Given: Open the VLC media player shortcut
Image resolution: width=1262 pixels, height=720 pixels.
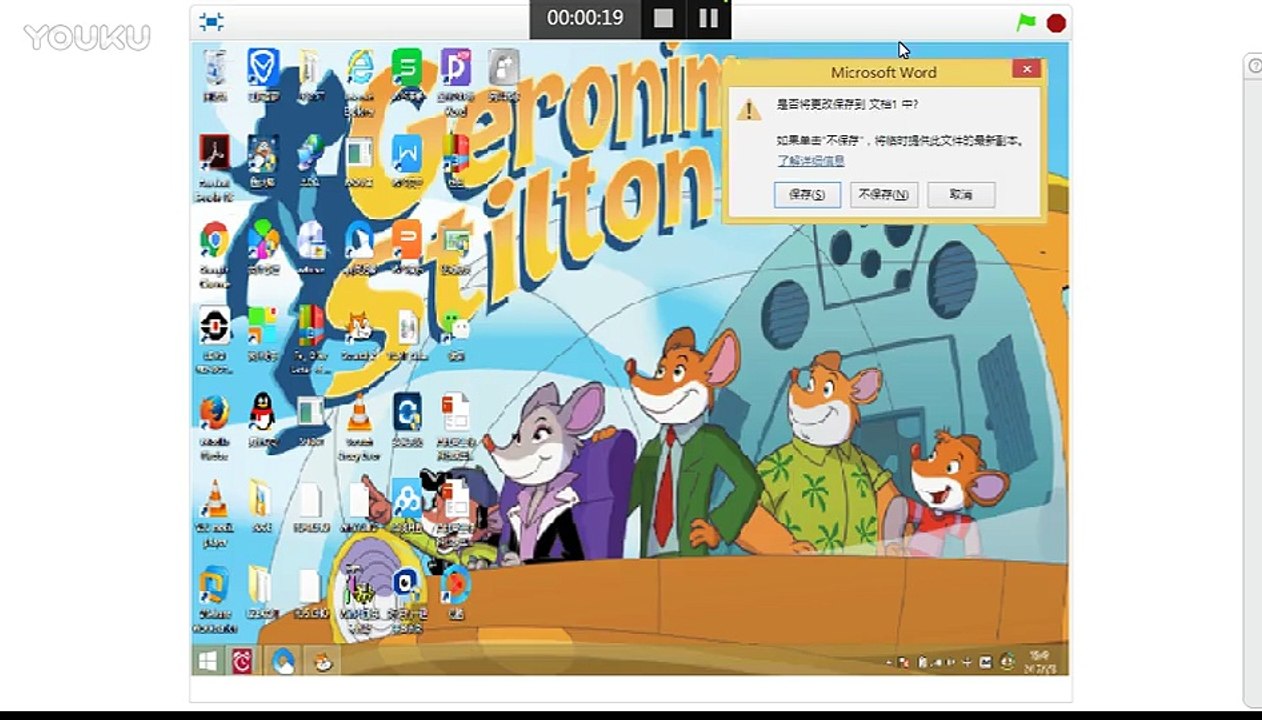Looking at the screenshot, I should pyautogui.click(x=214, y=499).
